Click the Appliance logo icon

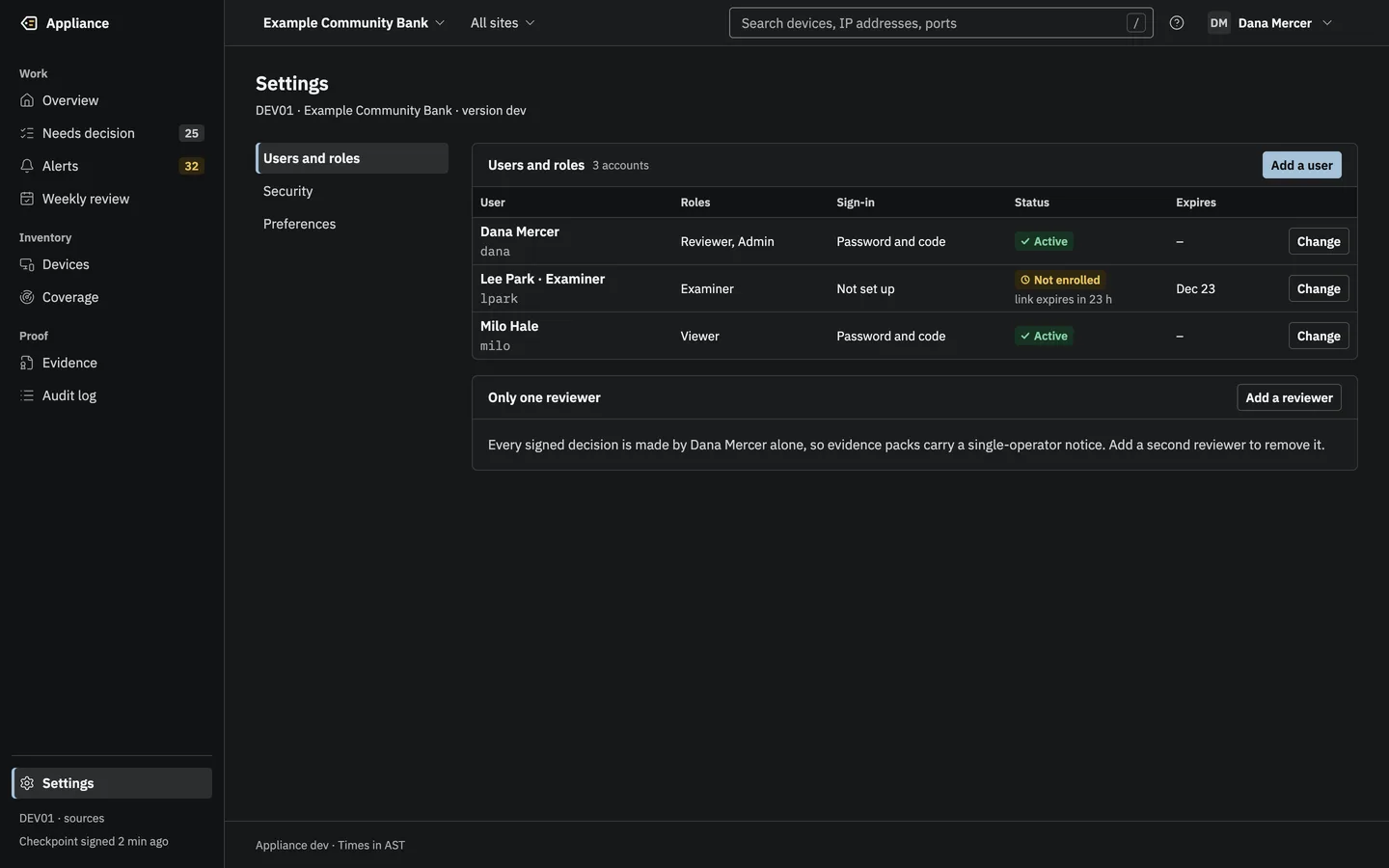click(29, 23)
